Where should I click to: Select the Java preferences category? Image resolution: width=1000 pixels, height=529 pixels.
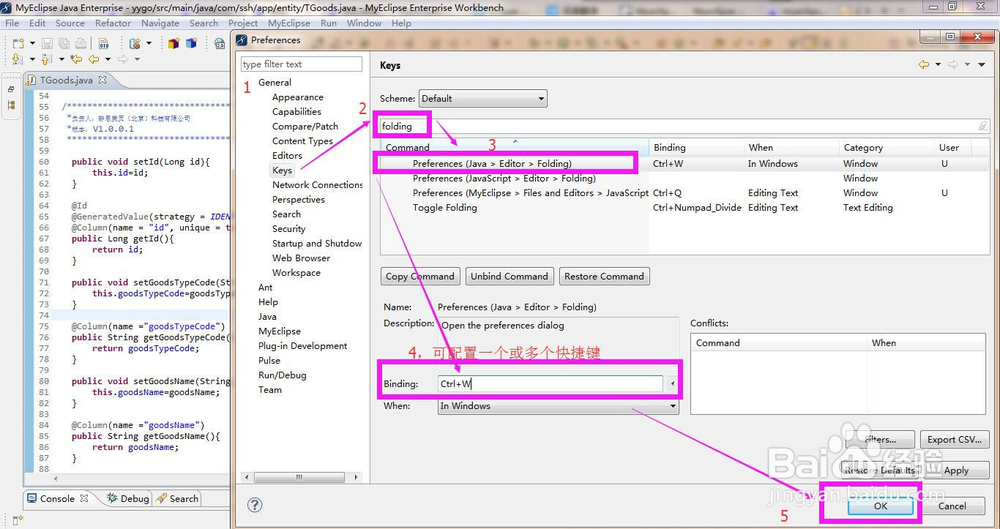(x=267, y=317)
